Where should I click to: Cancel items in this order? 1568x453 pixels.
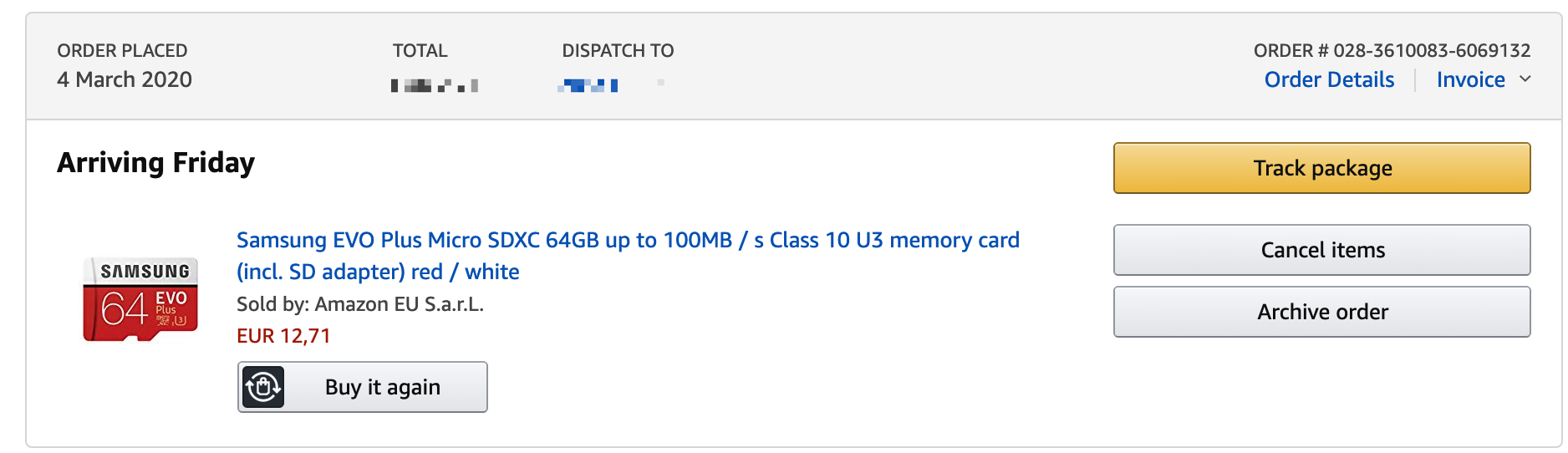click(1321, 250)
